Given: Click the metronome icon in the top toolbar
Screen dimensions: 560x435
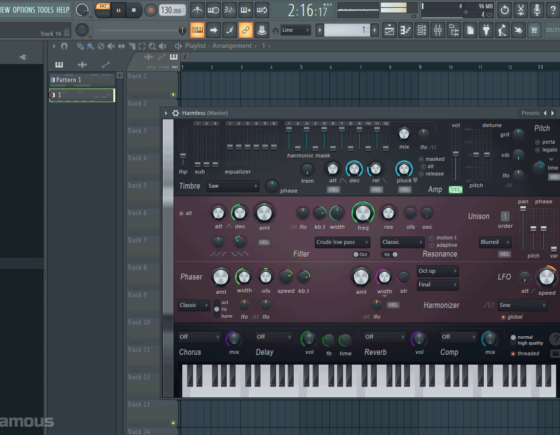Looking at the screenshot, I should coord(197,10).
